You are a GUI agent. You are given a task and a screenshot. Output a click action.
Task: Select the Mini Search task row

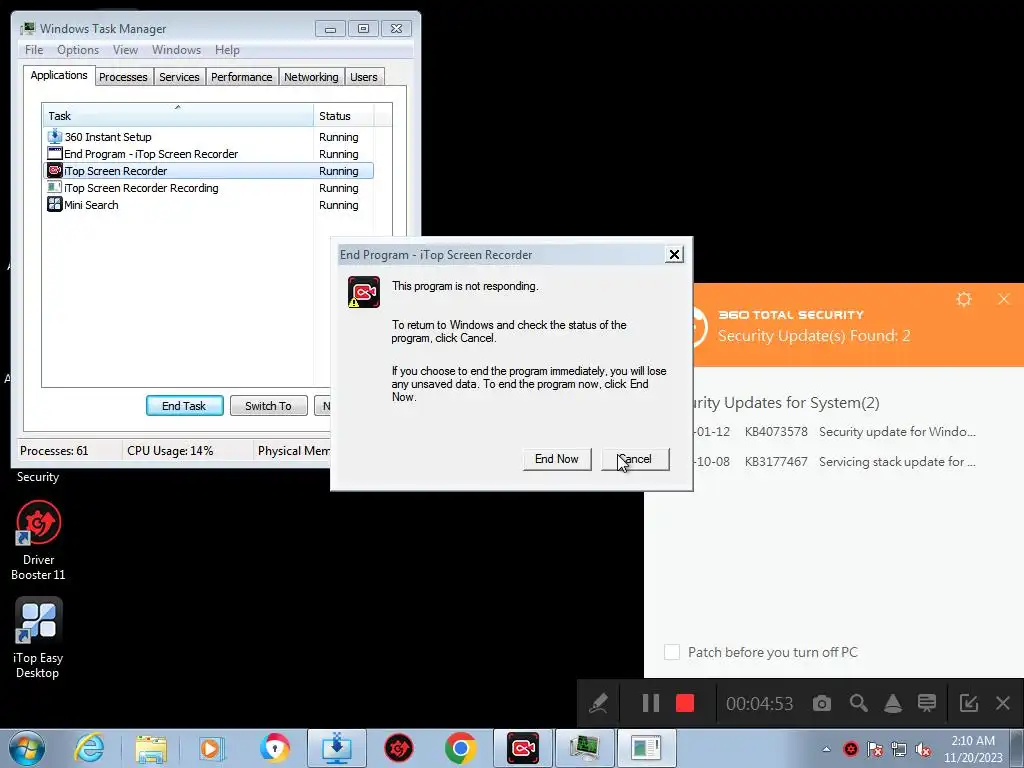209,205
